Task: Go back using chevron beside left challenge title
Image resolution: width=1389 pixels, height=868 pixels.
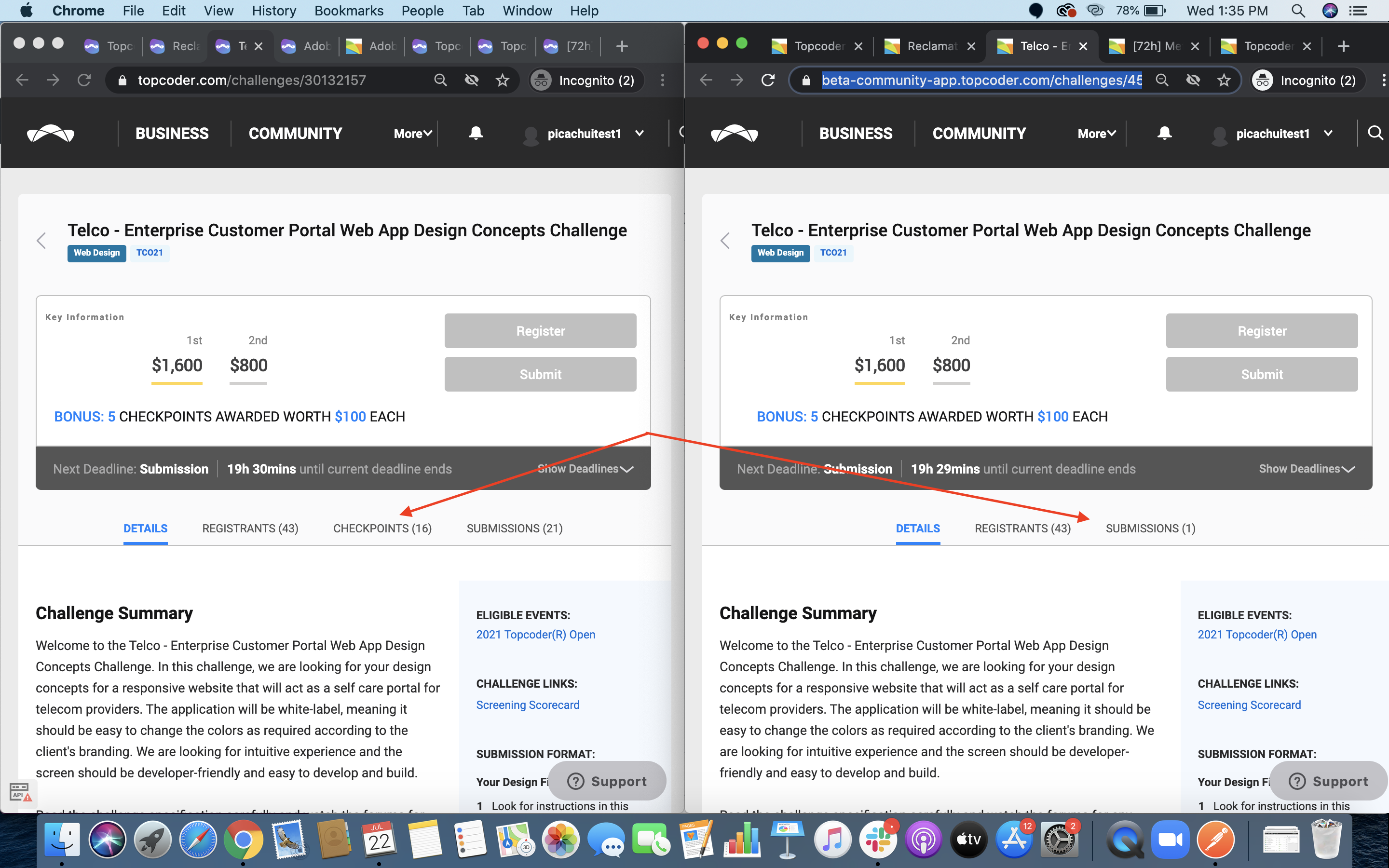Action: pyautogui.click(x=41, y=241)
